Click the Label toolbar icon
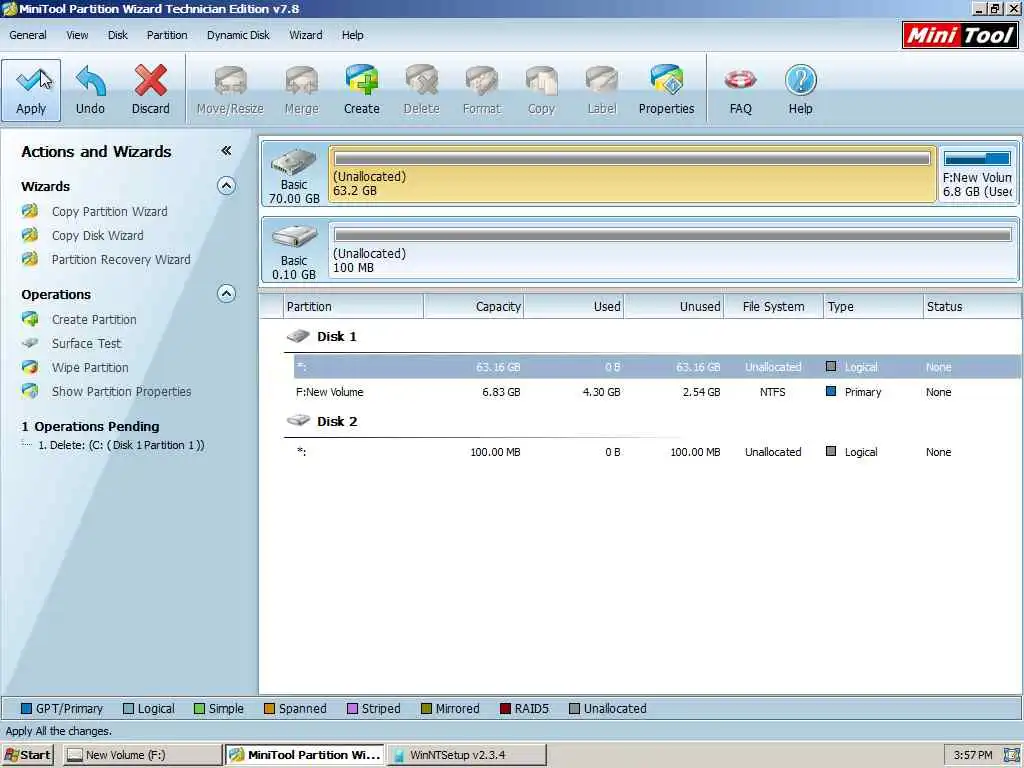Image resolution: width=1024 pixels, height=768 pixels. 601,90
